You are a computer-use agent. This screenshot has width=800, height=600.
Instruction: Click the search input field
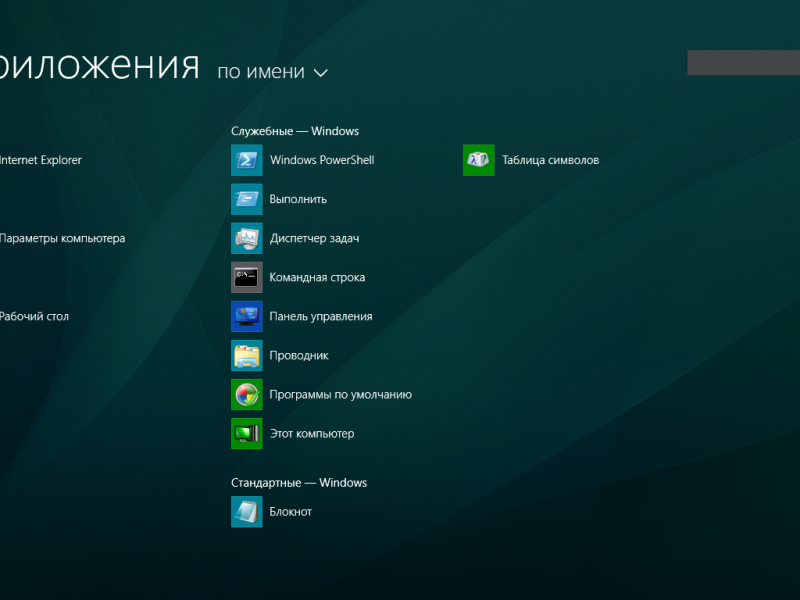point(743,62)
